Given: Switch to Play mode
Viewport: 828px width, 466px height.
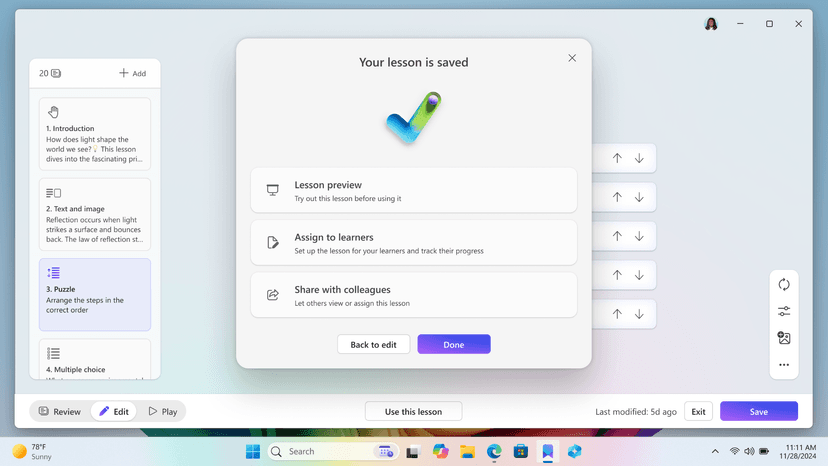Looking at the screenshot, I should coord(163,412).
